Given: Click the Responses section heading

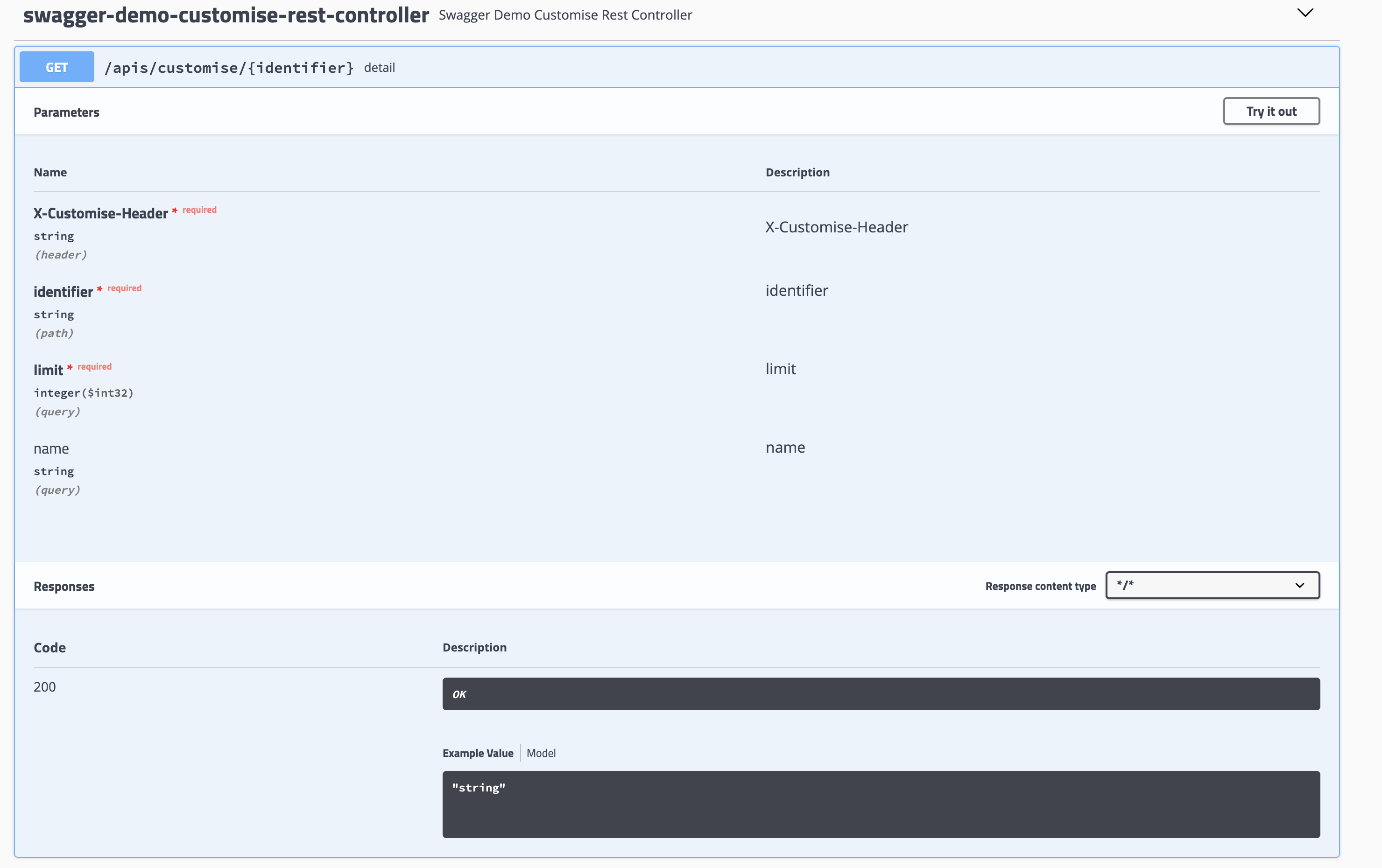Looking at the screenshot, I should tap(64, 586).
